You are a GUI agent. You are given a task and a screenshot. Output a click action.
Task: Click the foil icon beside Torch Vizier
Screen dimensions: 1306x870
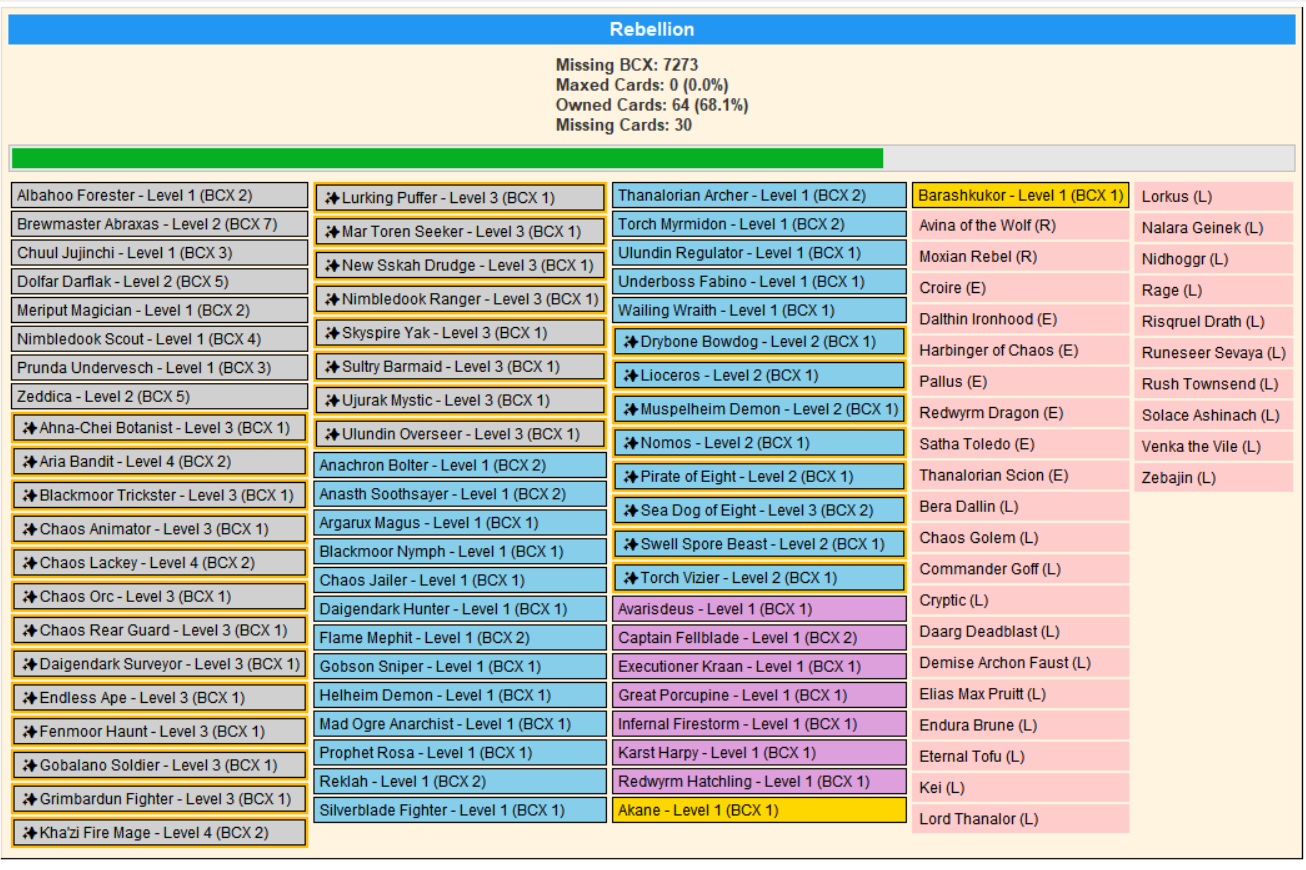[631, 578]
